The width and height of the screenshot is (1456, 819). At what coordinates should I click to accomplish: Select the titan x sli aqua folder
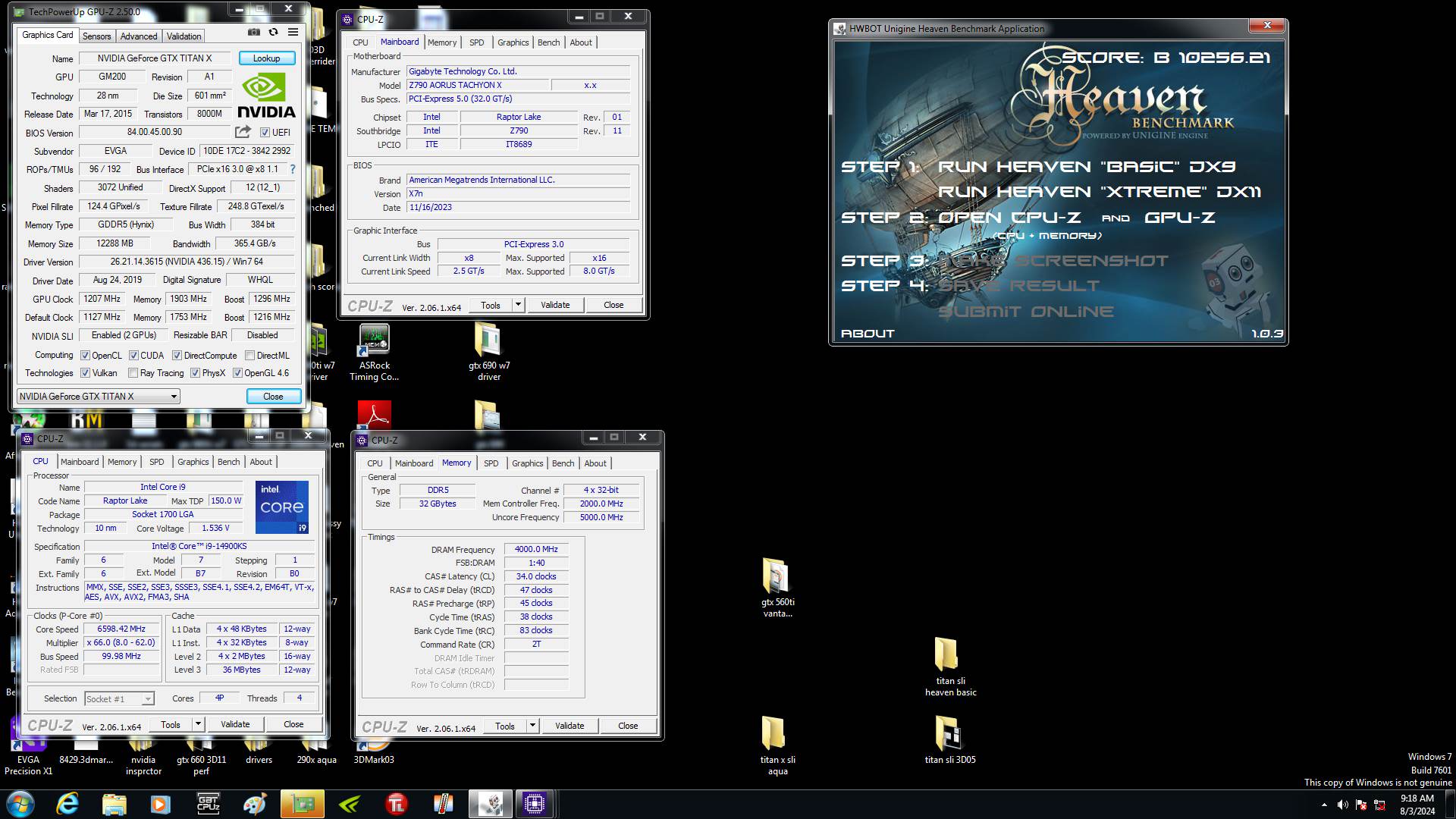click(x=777, y=746)
